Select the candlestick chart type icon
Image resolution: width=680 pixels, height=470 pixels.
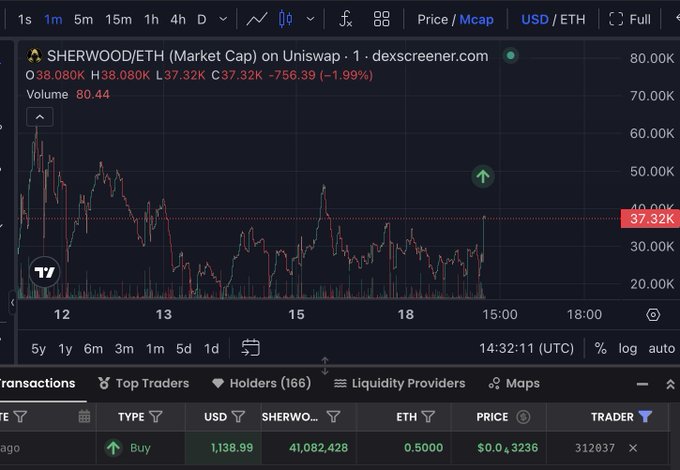(x=285, y=19)
